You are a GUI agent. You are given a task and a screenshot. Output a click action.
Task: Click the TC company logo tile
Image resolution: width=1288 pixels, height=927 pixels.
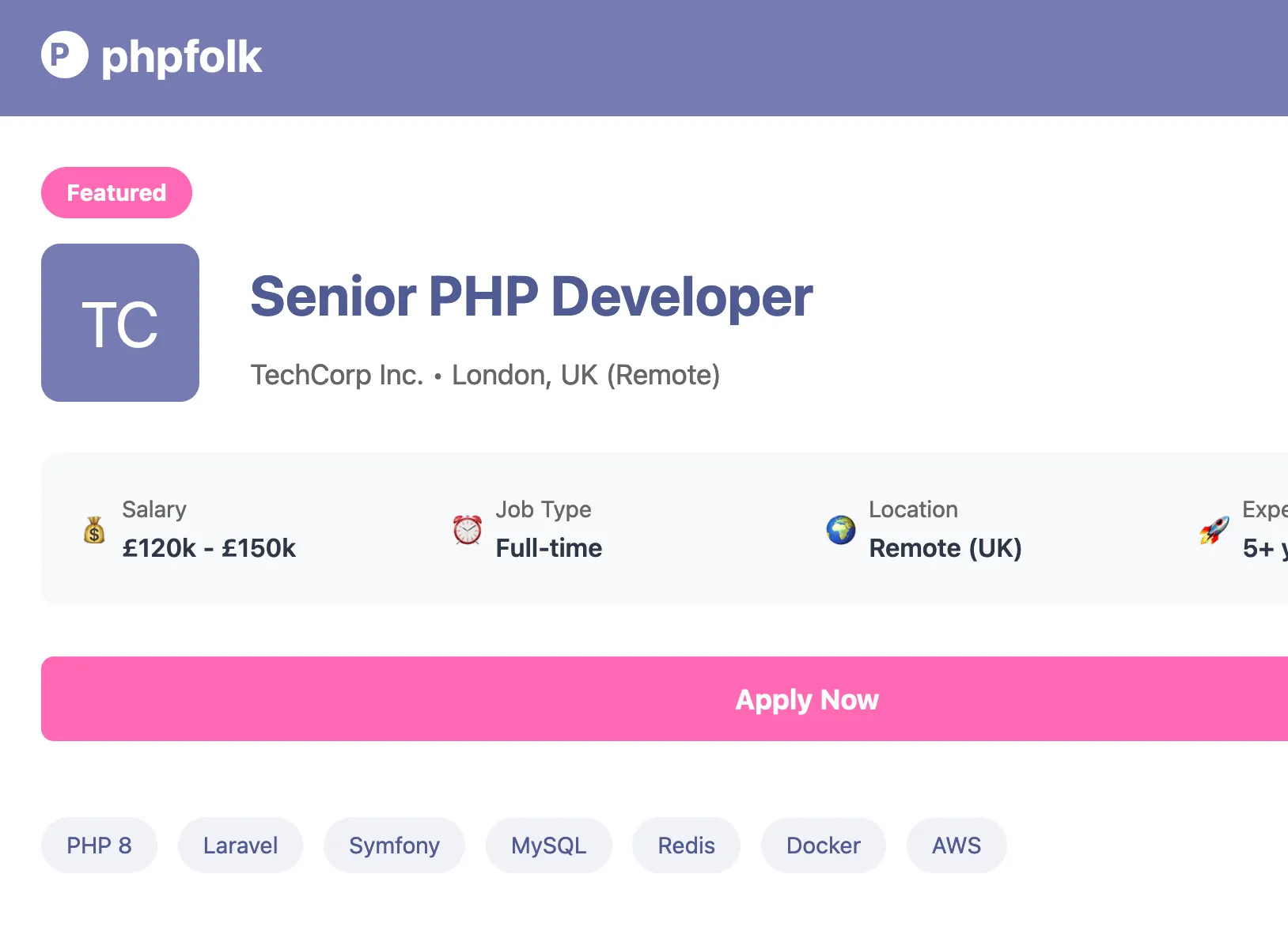point(120,323)
